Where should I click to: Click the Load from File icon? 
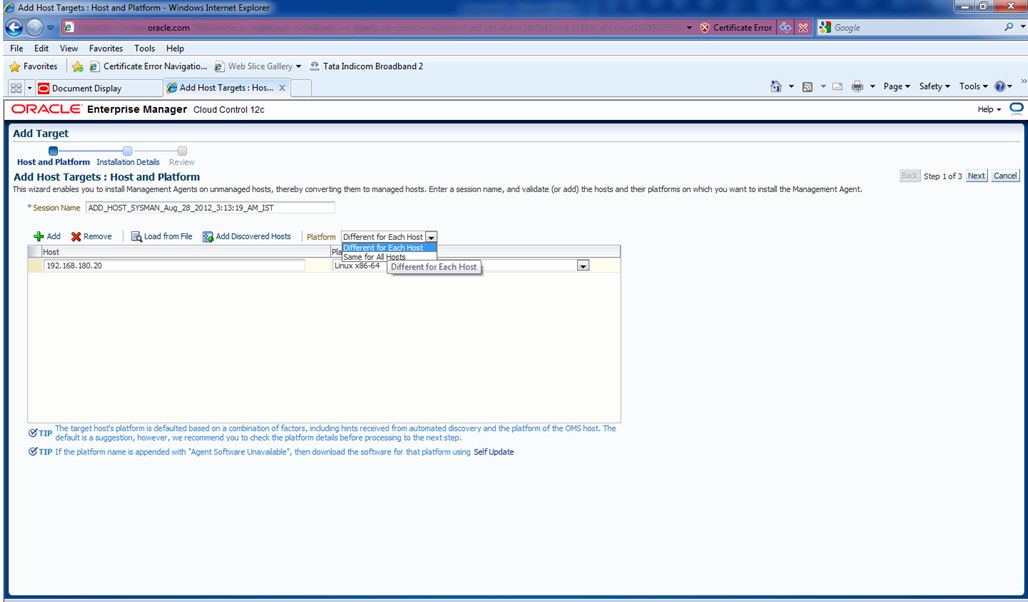tap(137, 237)
